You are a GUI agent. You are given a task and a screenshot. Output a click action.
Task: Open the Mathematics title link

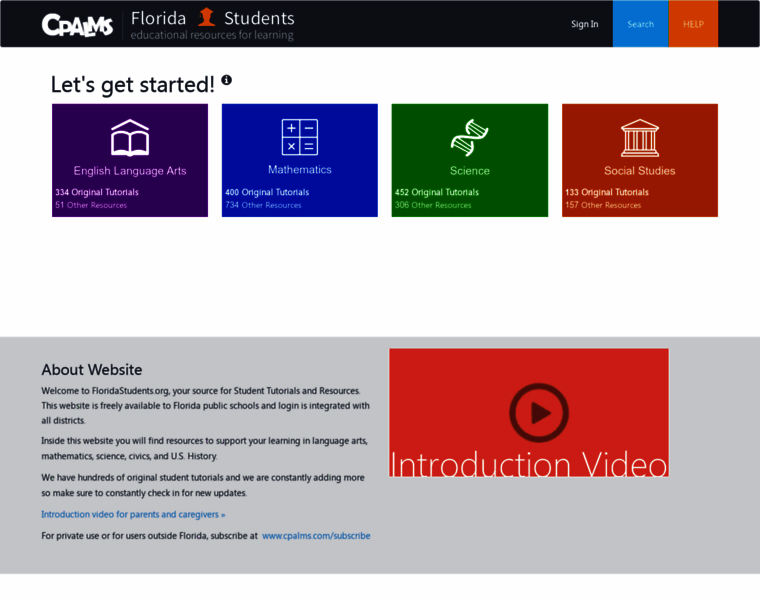coord(300,170)
